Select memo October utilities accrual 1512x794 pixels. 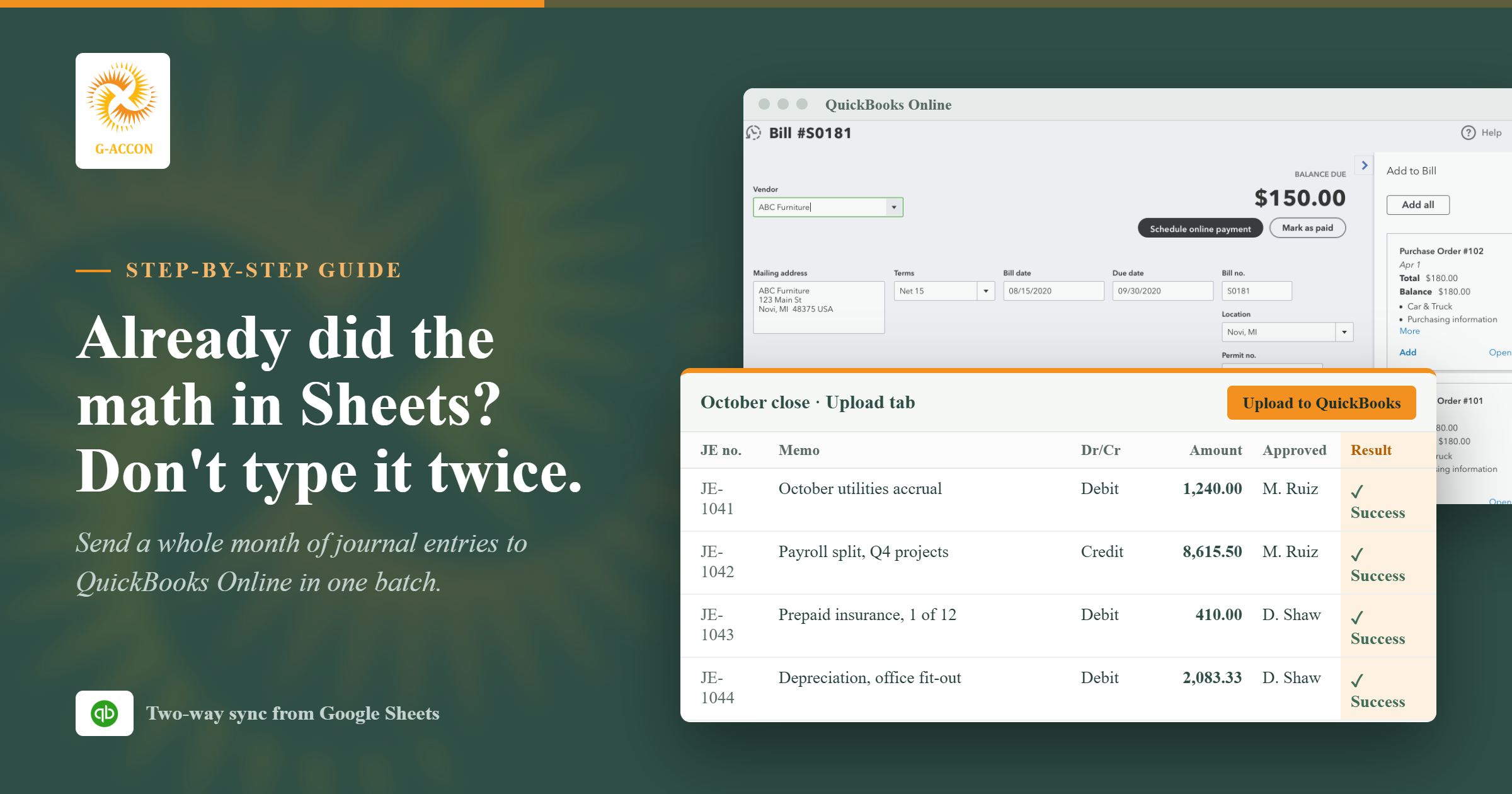[x=860, y=488]
